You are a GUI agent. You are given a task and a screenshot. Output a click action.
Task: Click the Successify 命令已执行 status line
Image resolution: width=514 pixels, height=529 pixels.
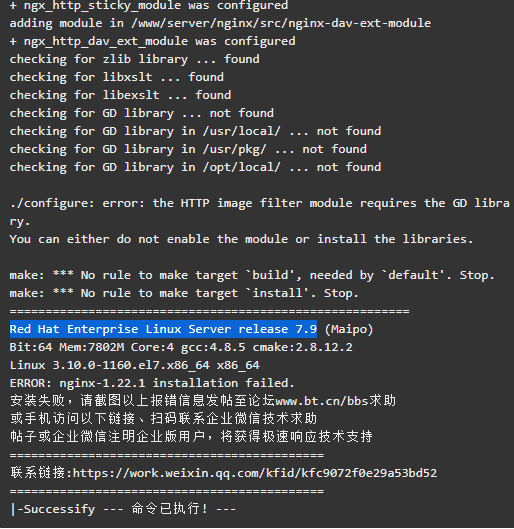[123, 509]
